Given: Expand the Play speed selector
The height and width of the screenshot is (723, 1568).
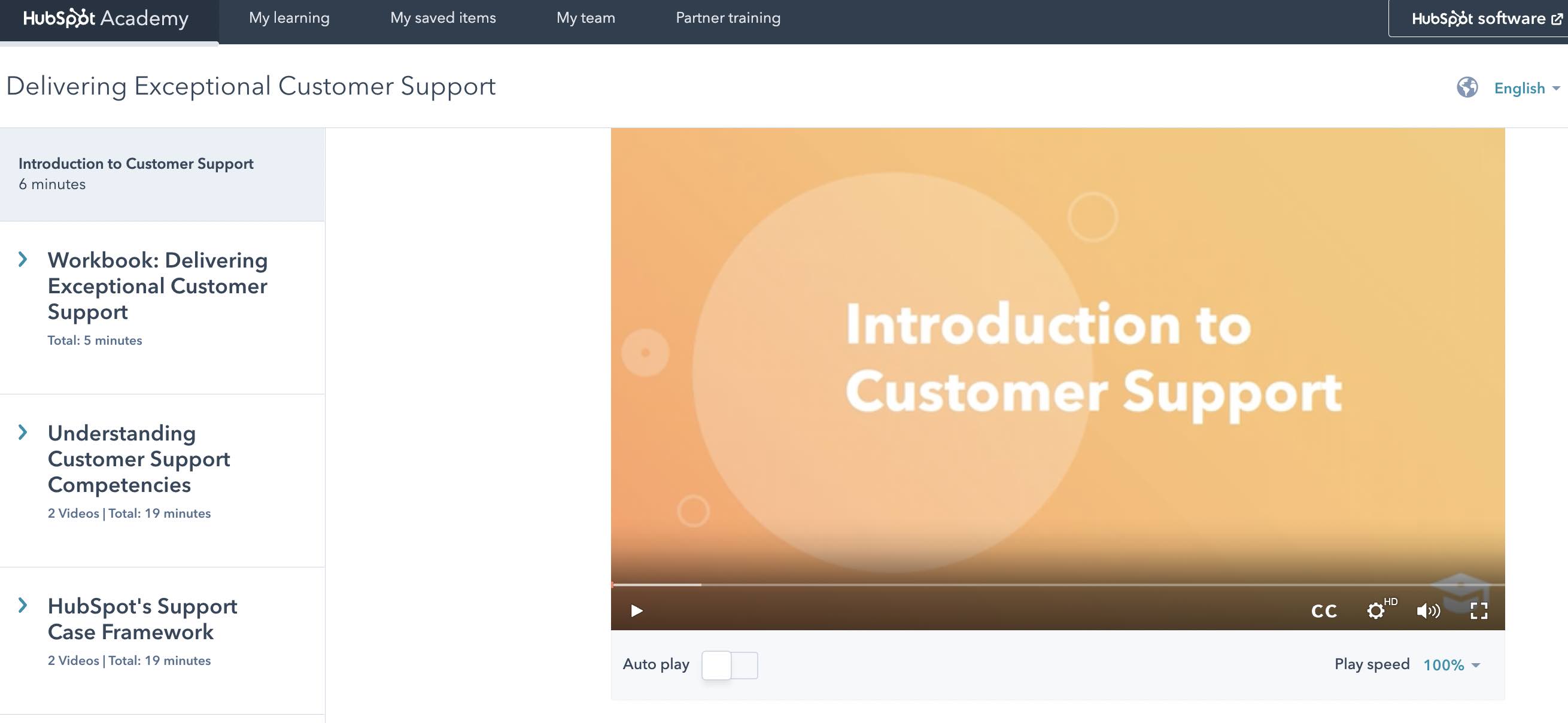Looking at the screenshot, I should pos(1454,664).
